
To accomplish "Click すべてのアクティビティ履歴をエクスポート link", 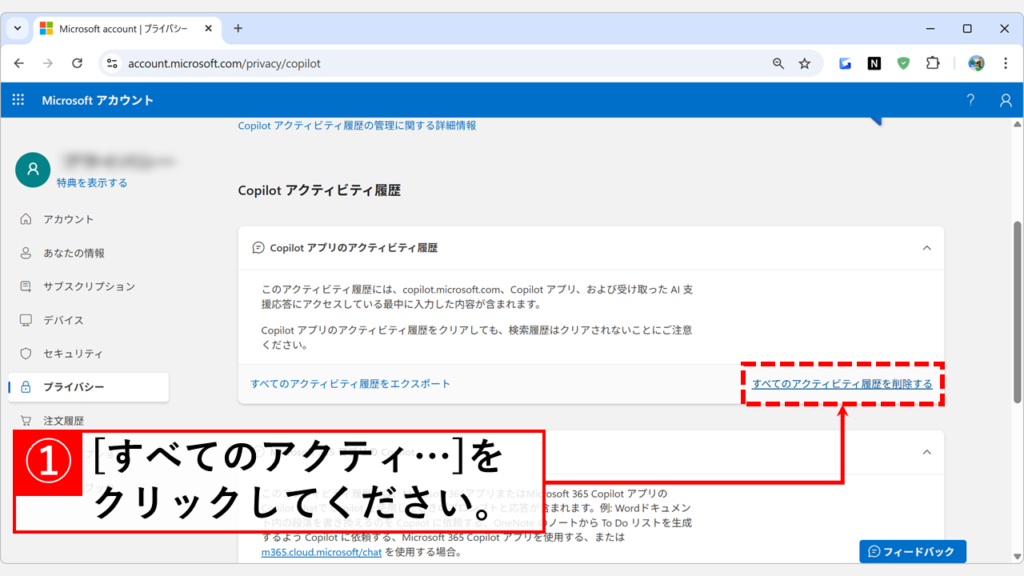I will click(350, 384).
